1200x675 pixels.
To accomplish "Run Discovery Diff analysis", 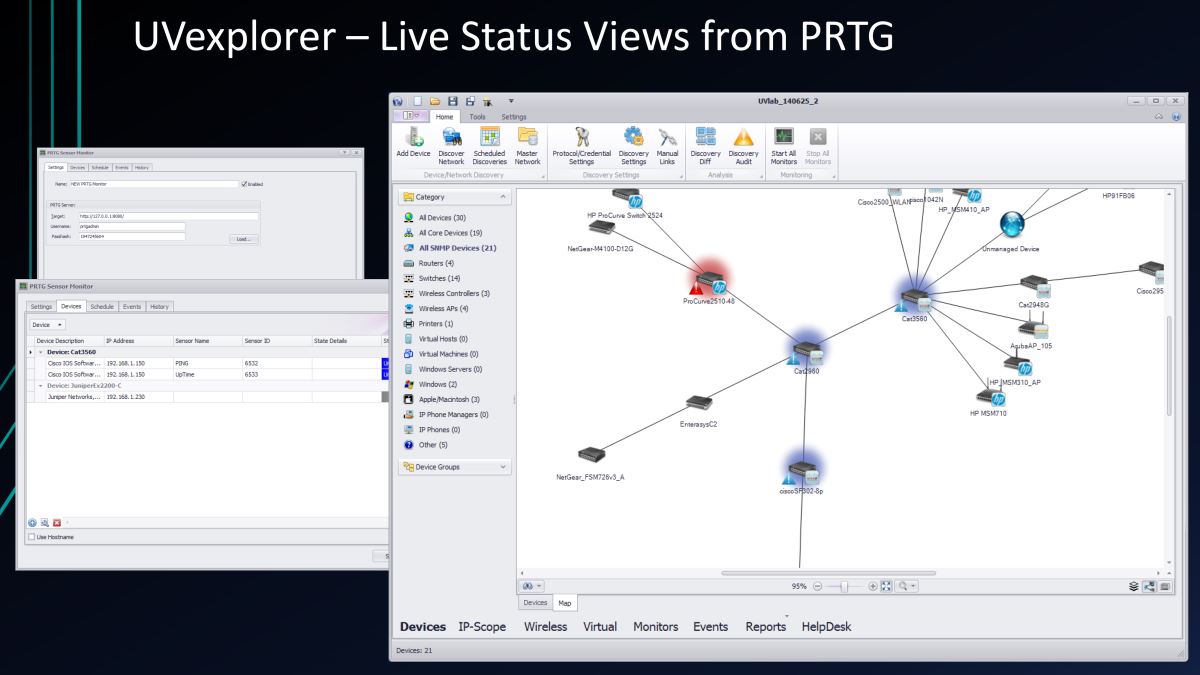I will tap(705, 145).
